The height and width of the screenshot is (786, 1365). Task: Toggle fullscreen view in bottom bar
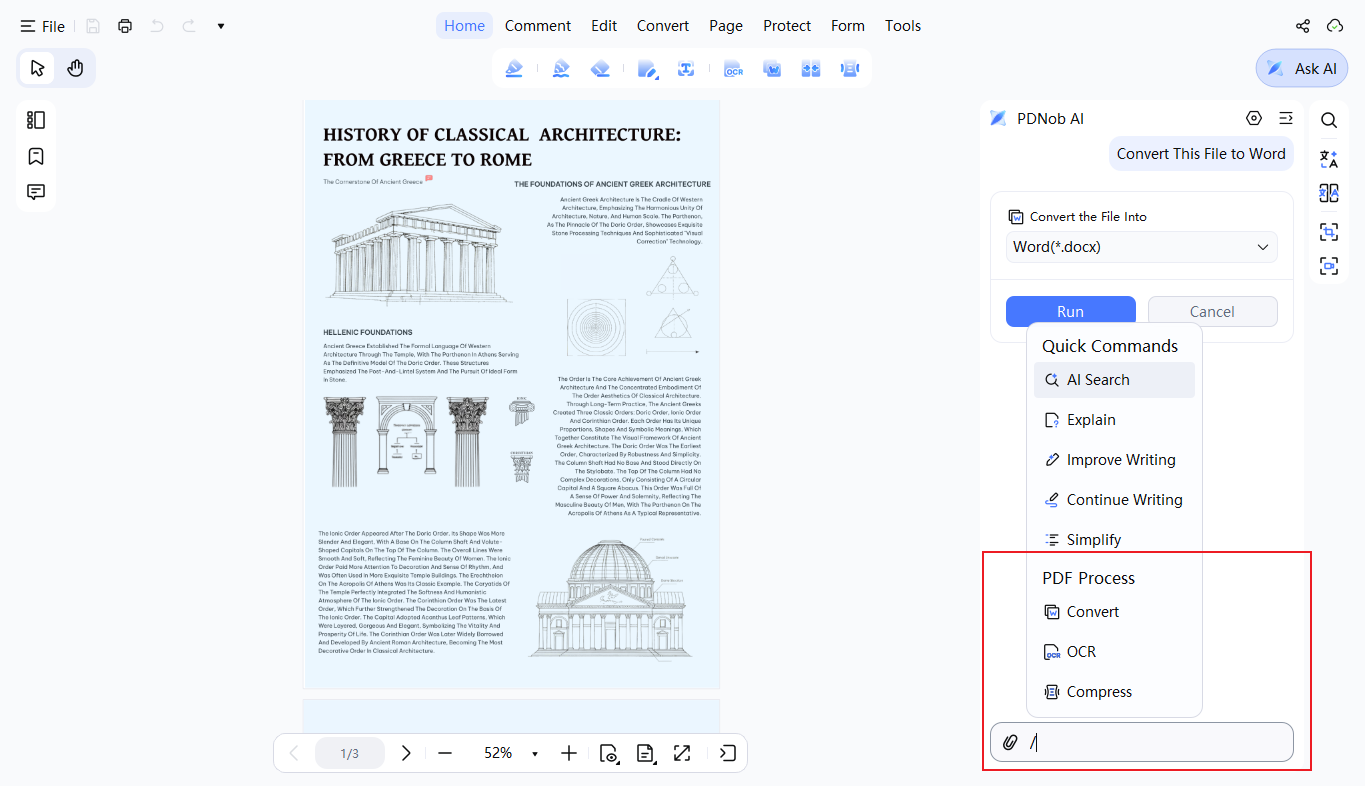(682, 753)
